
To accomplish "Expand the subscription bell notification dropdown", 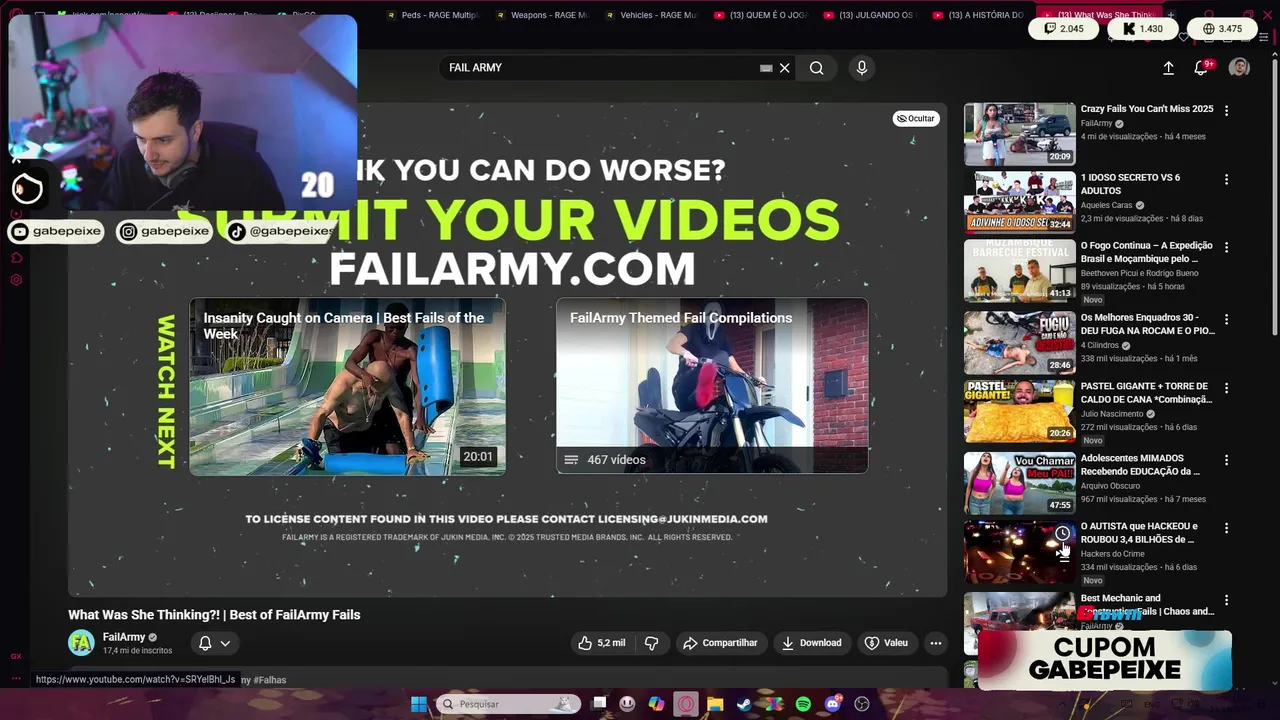I will (x=214, y=643).
